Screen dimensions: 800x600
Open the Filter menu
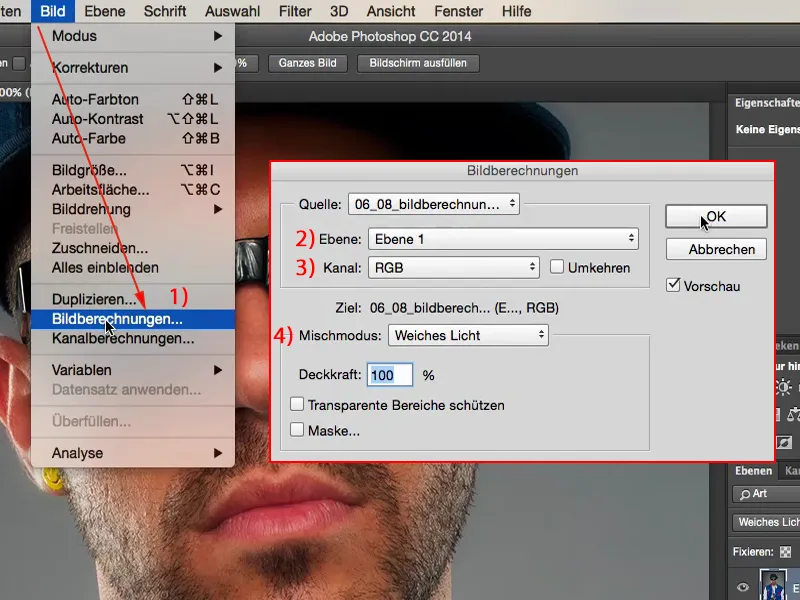[295, 11]
